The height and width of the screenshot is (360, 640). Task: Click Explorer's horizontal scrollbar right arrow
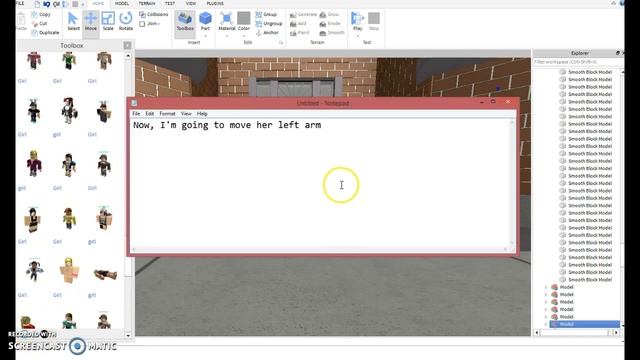pyautogui.click(x=616, y=333)
